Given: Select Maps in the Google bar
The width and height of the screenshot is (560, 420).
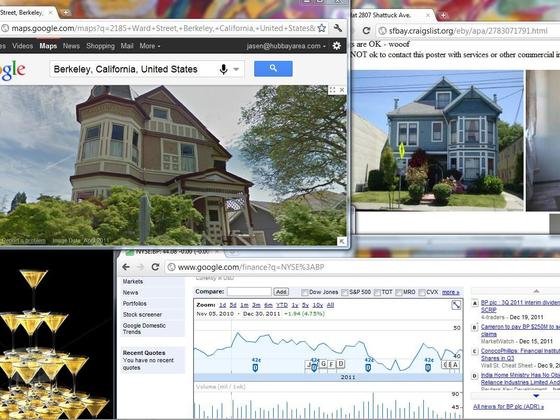Looking at the screenshot, I should [x=48, y=46].
